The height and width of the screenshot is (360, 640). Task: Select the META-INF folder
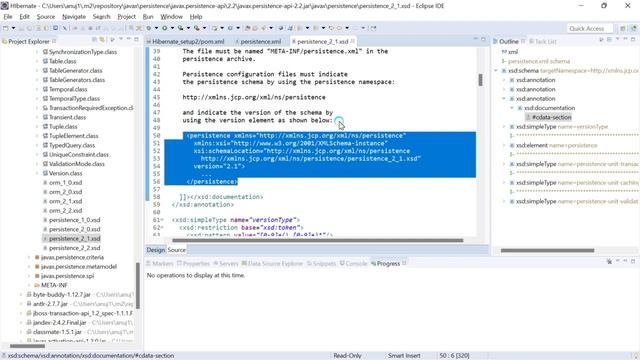54,285
